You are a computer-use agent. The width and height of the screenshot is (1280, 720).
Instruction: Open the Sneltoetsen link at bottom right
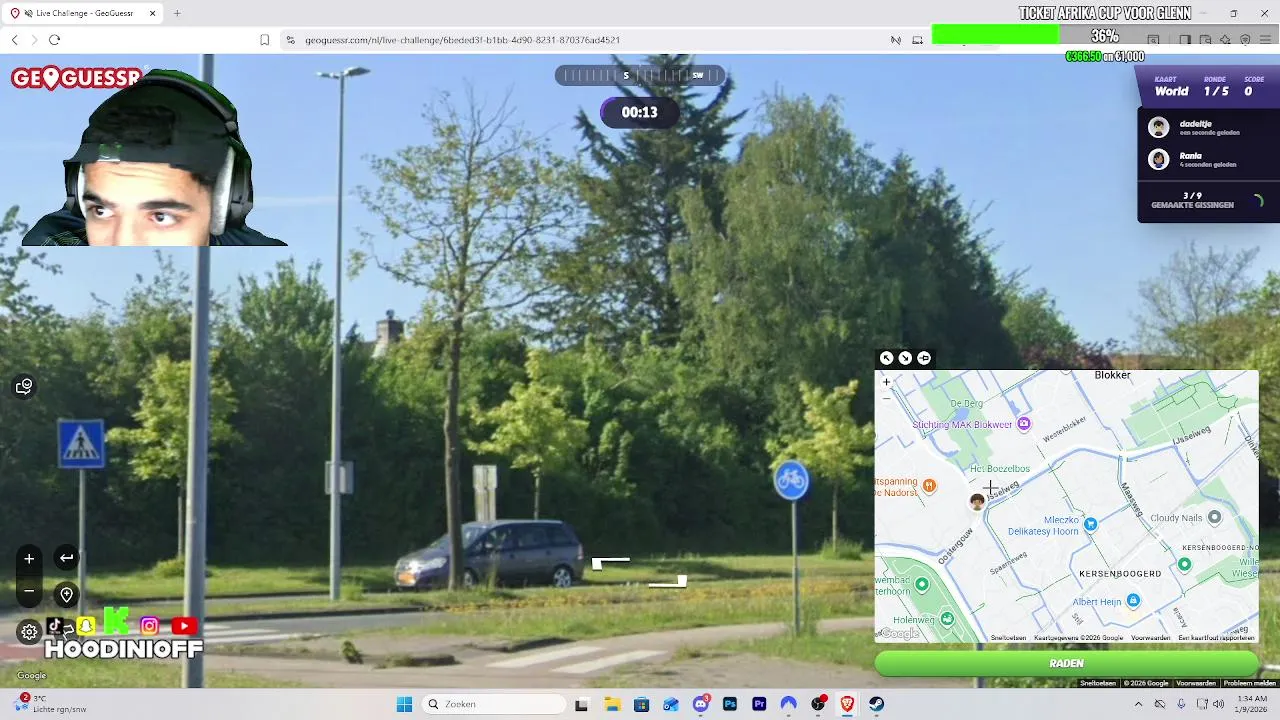(x=1098, y=683)
